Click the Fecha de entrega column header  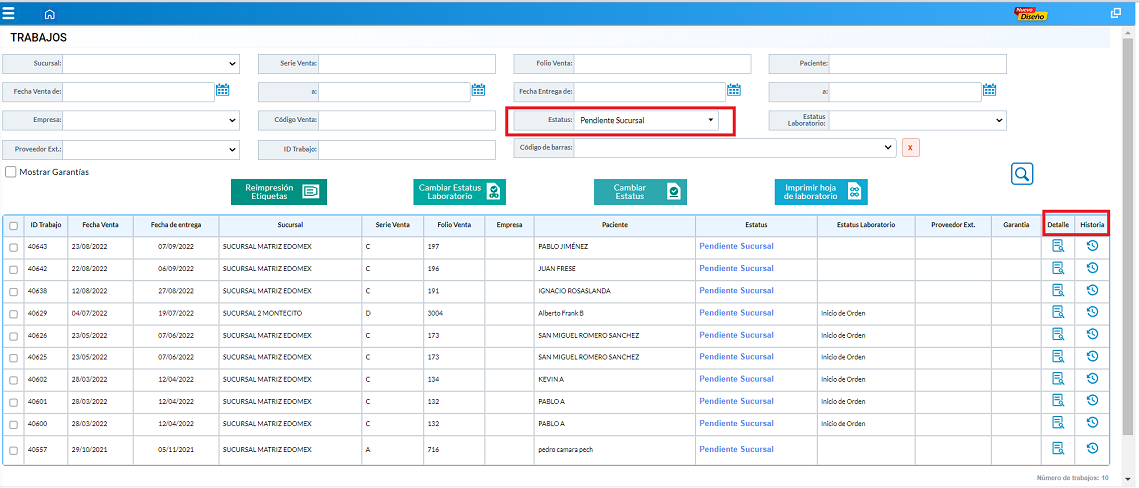pyautogui.click(x=176, y=225)
